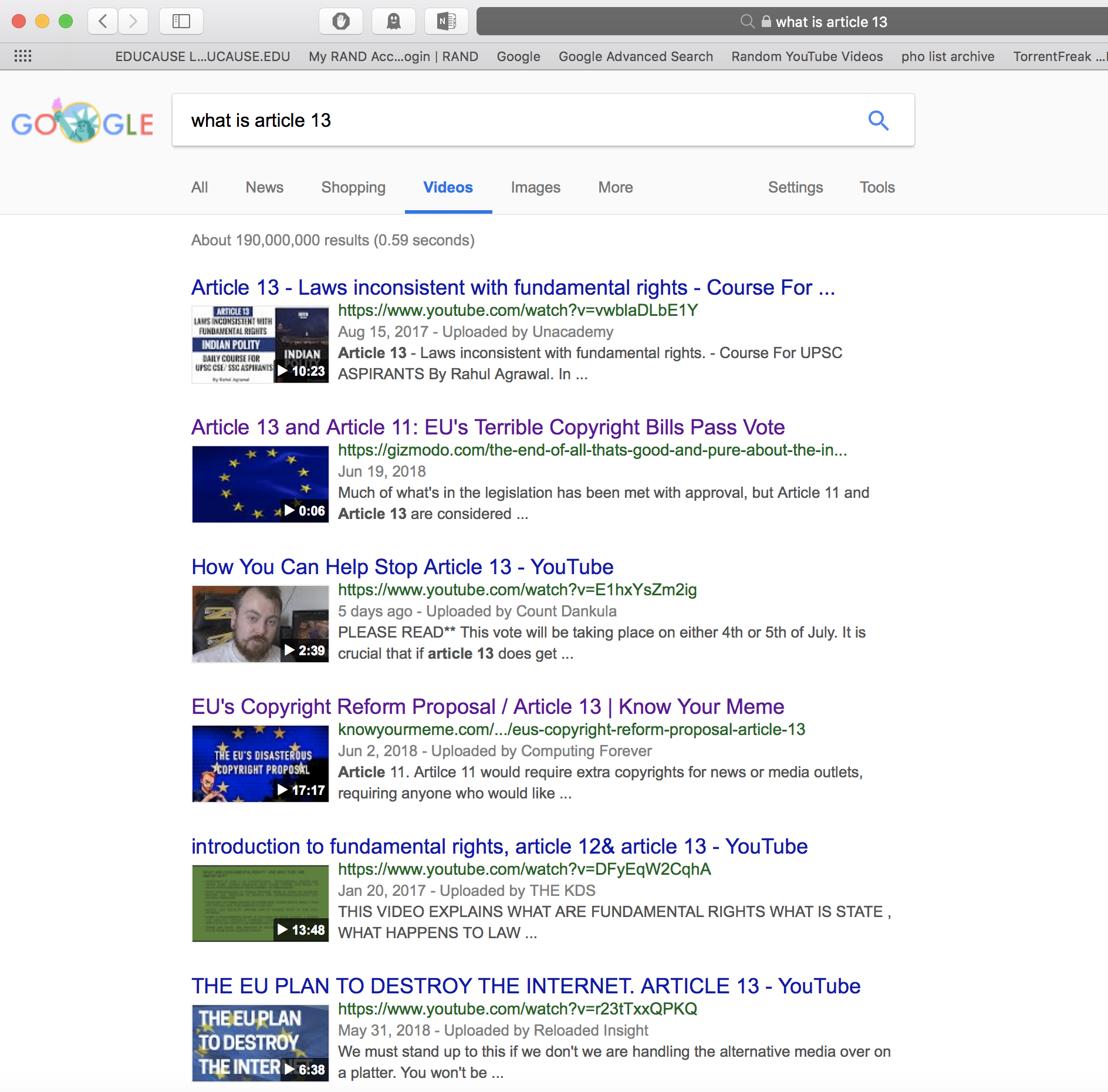Open the Google Advanced Search bookmark
The height and width of the screenshot is (1092, 1108).
click(636, 56)
